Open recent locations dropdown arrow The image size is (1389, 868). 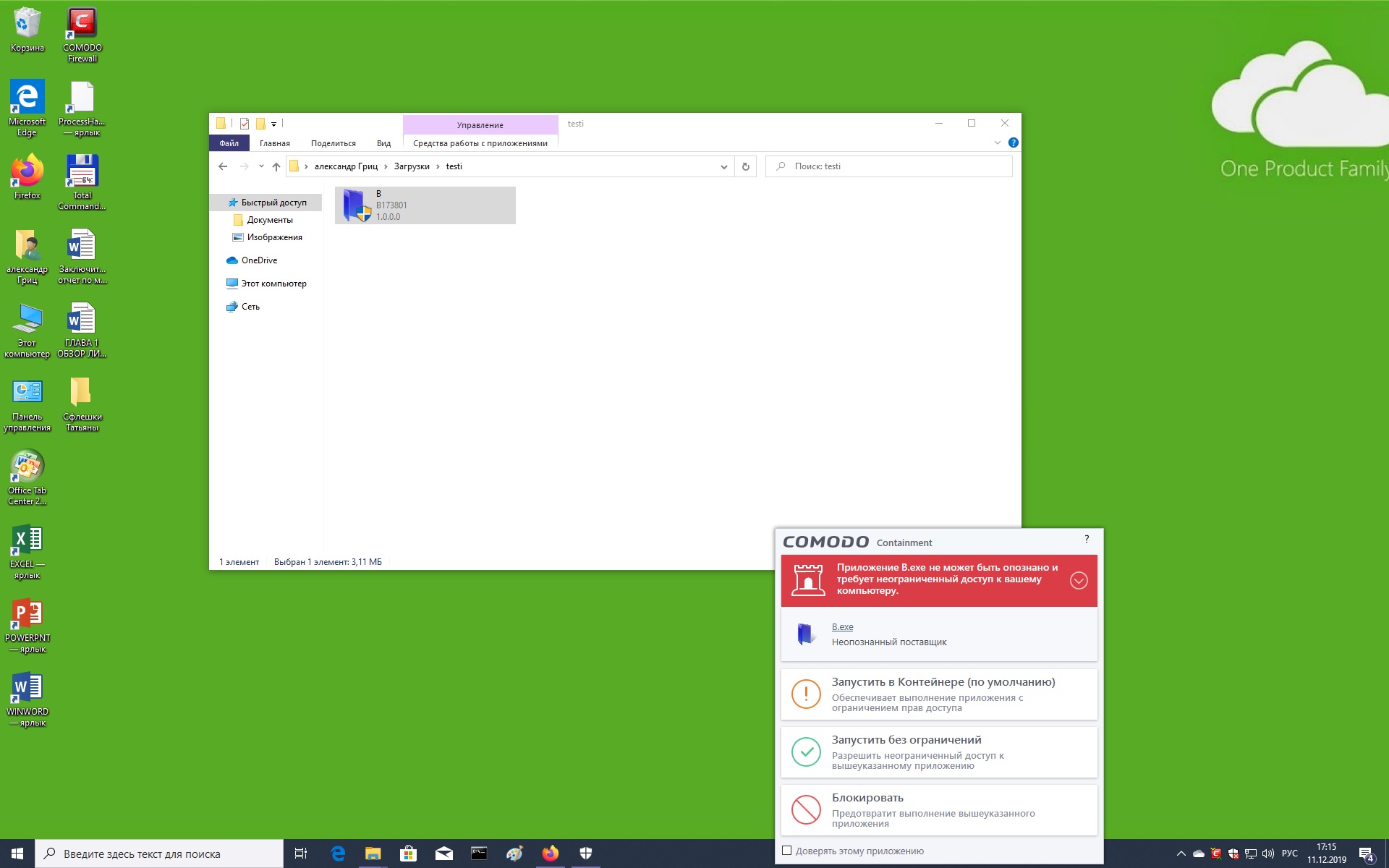coord(260,166)
